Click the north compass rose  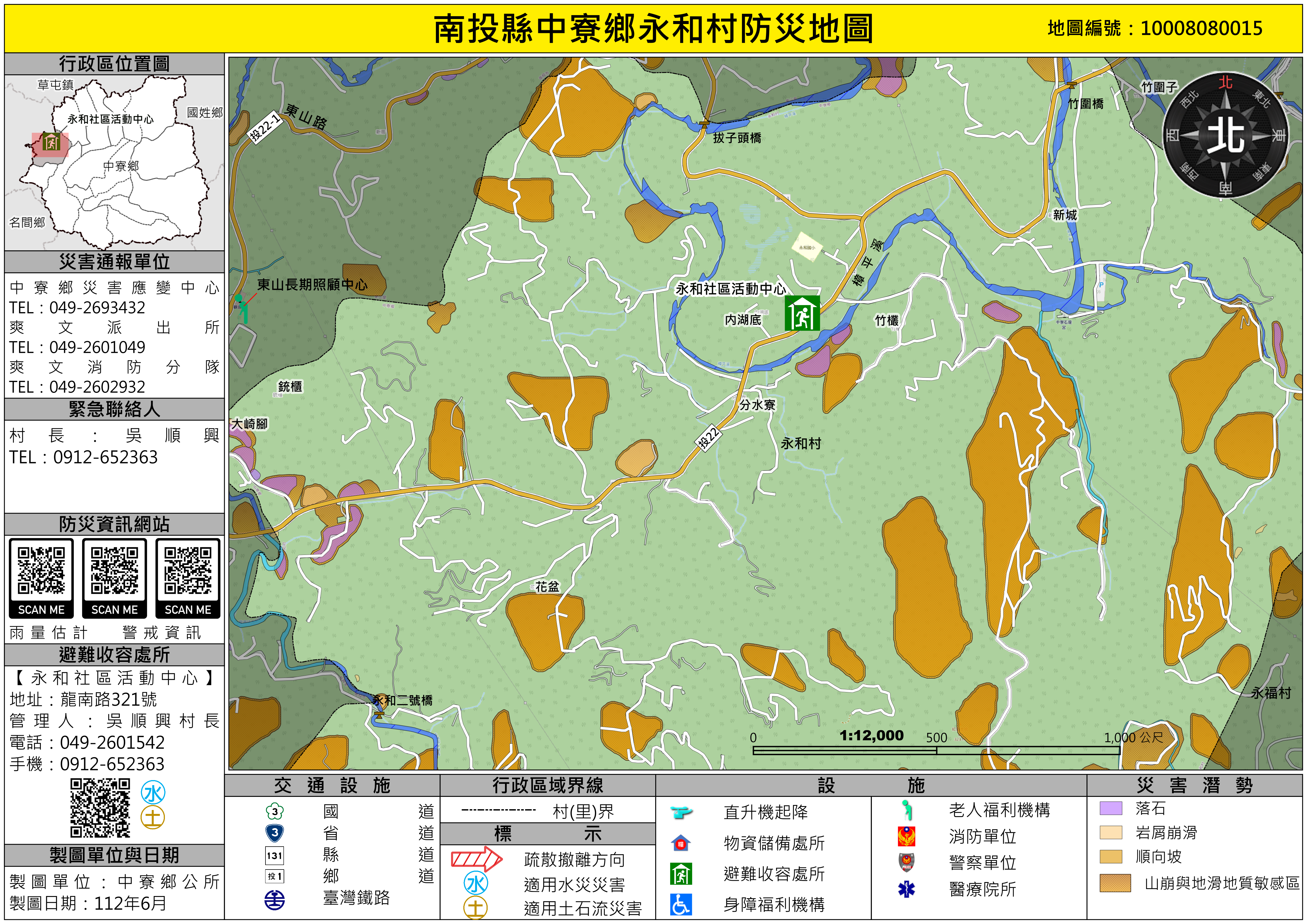pos(1225,136)
